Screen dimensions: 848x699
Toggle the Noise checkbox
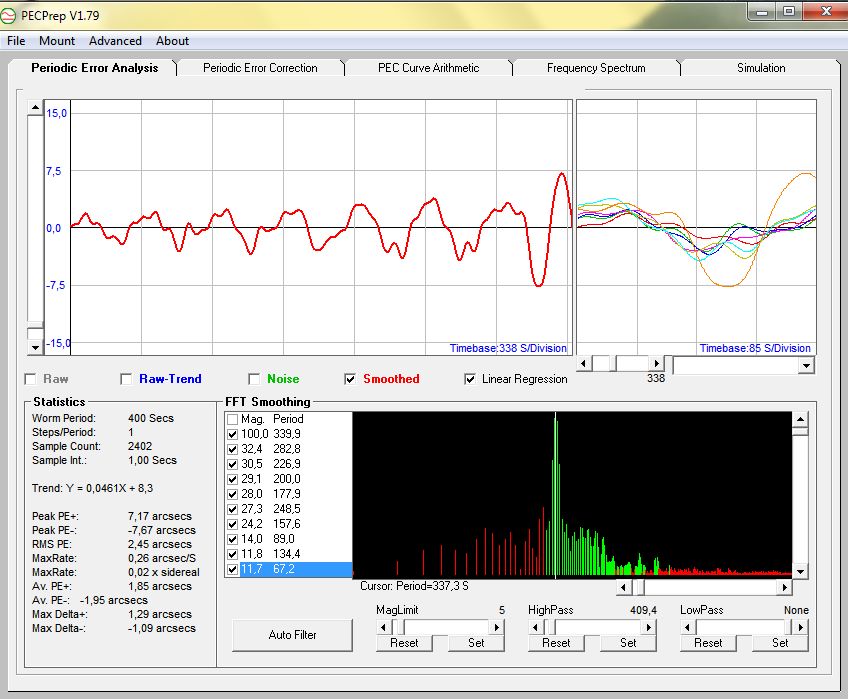254,379
